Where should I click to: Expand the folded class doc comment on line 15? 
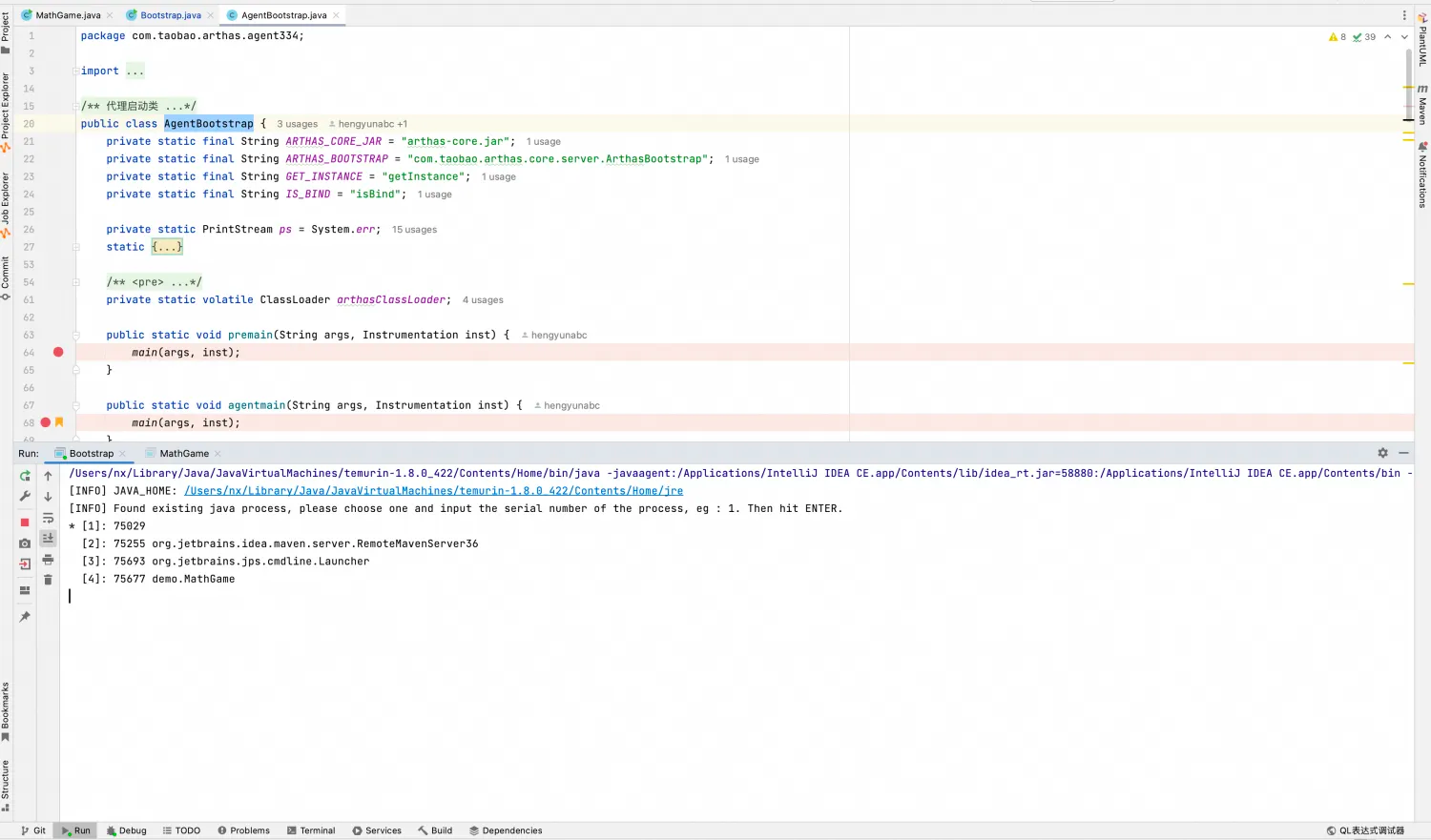(75, 107)
